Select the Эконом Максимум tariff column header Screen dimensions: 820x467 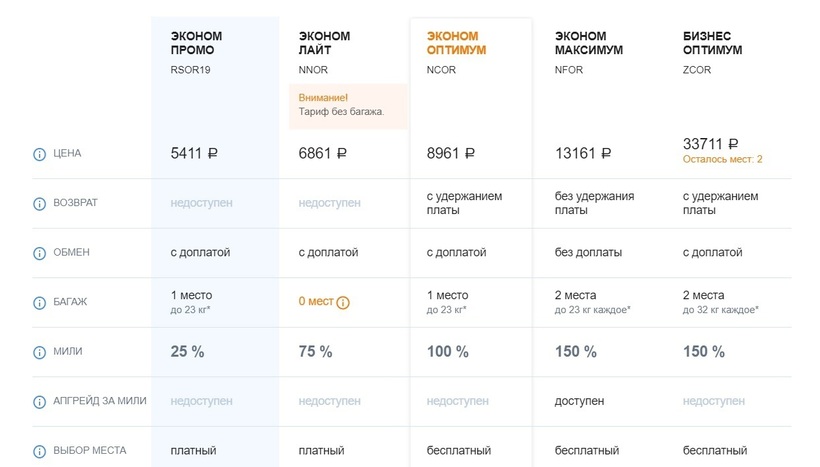pyautogui.click(x=589, y=43)
